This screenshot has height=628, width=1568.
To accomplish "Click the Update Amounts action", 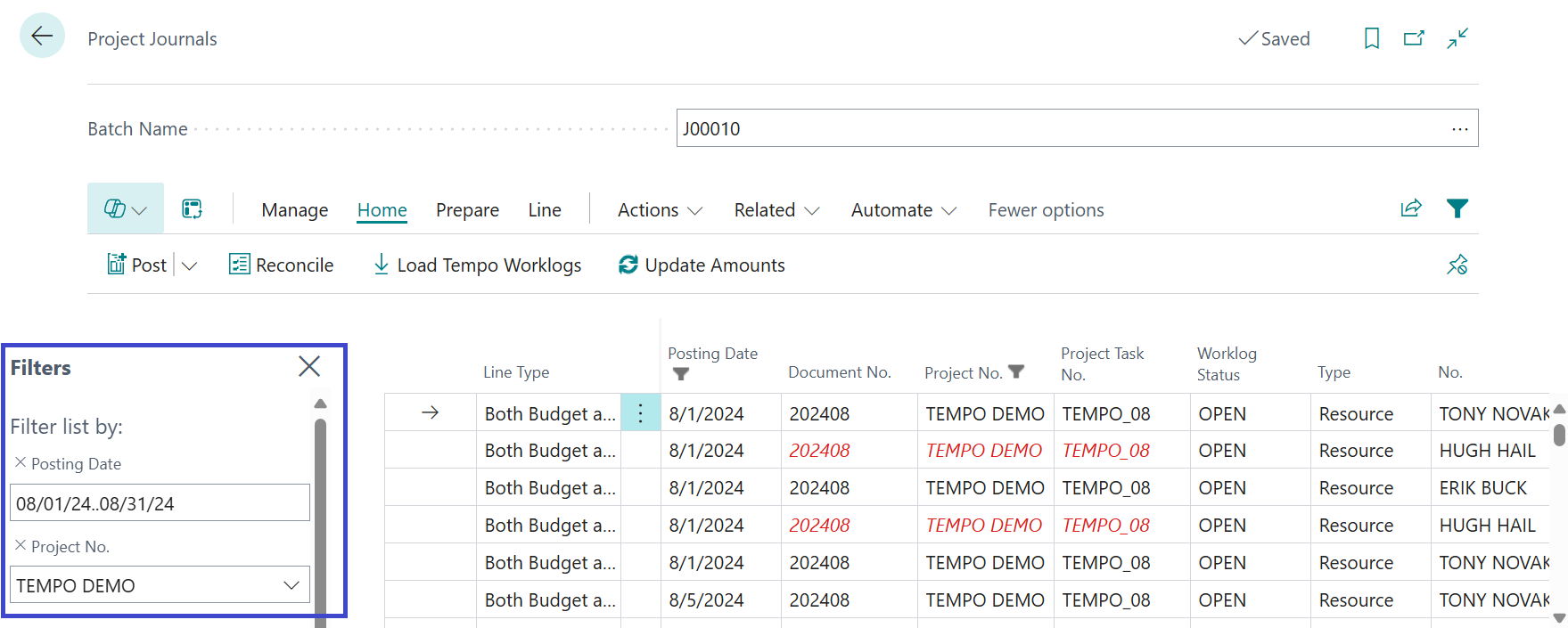I will pyautogui.click(x=702, y=265).
